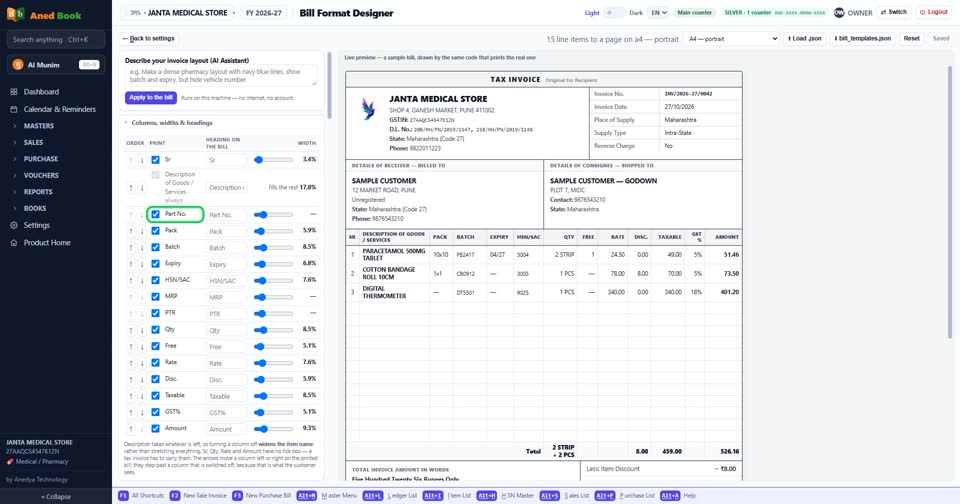Image resolution: width=960 pixels, height=504 pixels.
Task: Click the Load .json button
Action: [x=804, y=39]
